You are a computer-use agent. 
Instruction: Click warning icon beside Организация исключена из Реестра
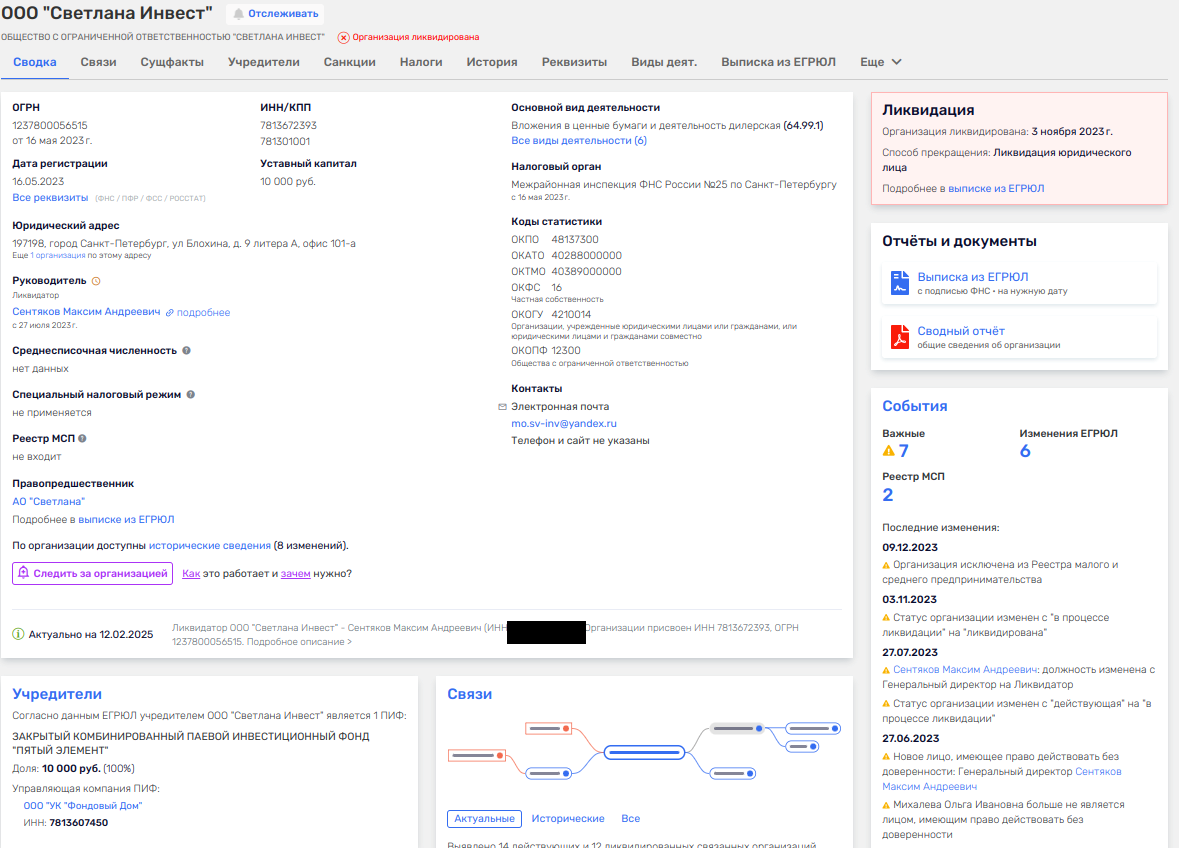(886, 565)
